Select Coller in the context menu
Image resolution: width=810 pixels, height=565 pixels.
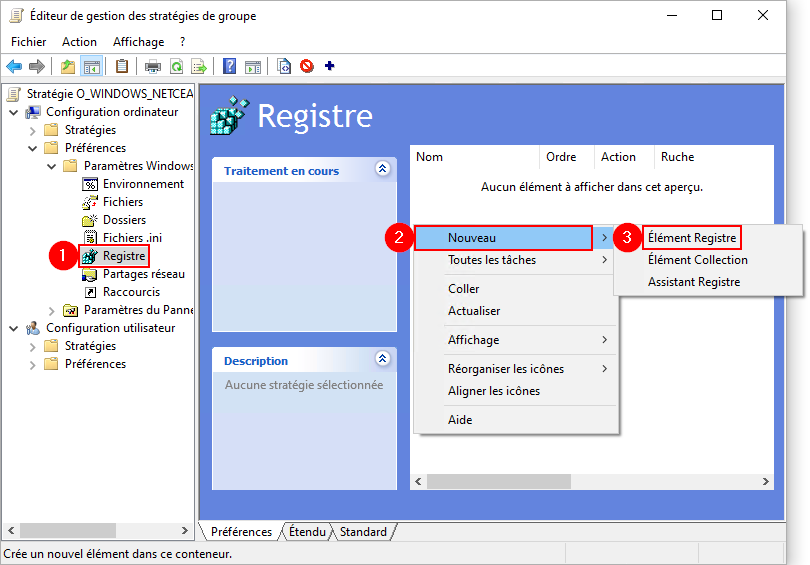tap(516, 289)
